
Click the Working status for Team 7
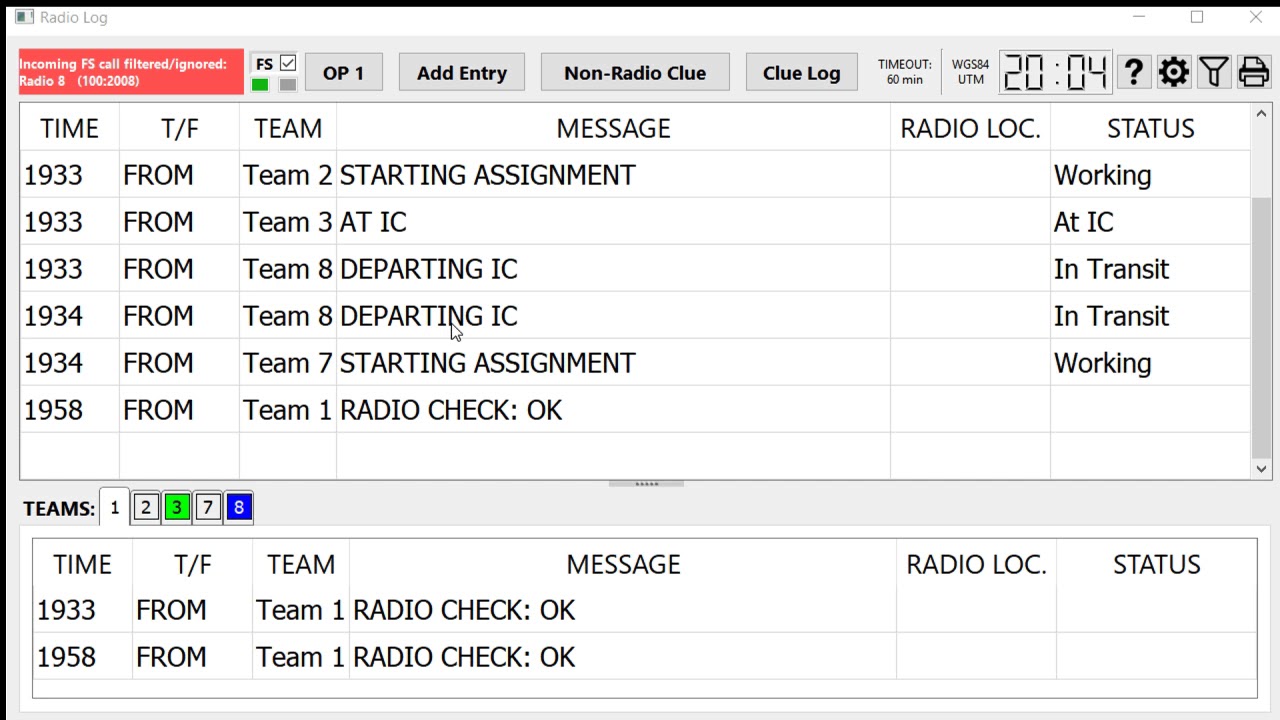(x=1150, y=363)
